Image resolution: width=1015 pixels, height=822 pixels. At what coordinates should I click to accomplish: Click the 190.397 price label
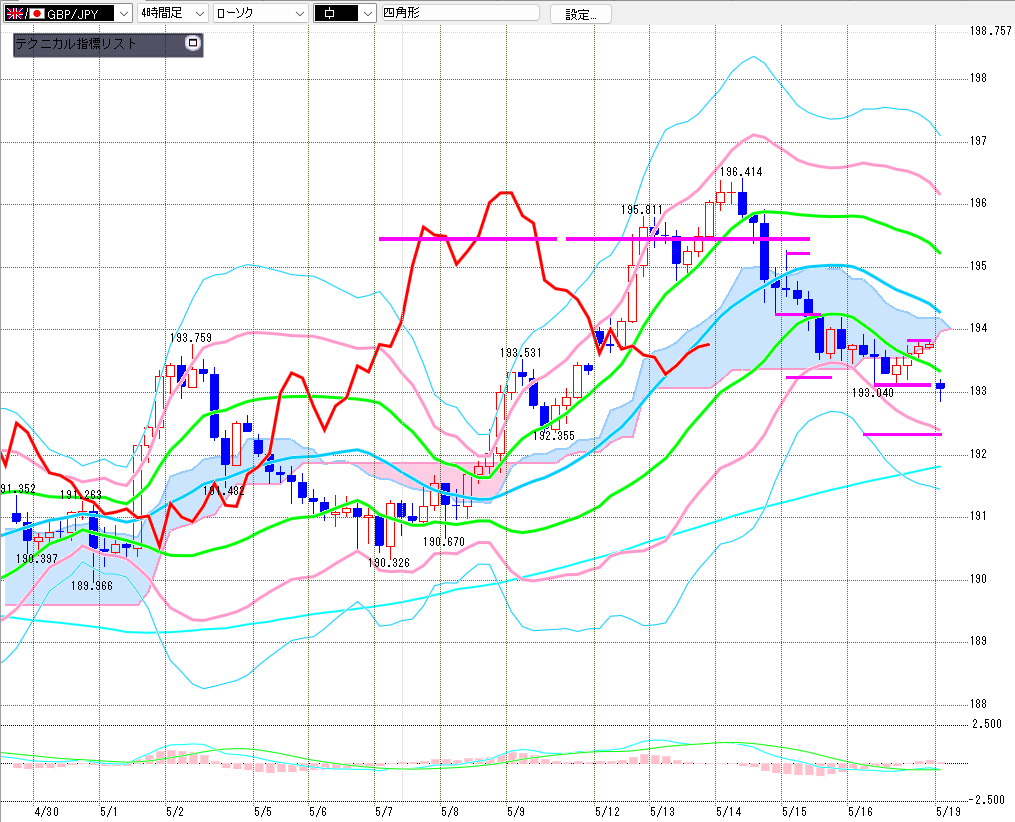tap(37, 559)
